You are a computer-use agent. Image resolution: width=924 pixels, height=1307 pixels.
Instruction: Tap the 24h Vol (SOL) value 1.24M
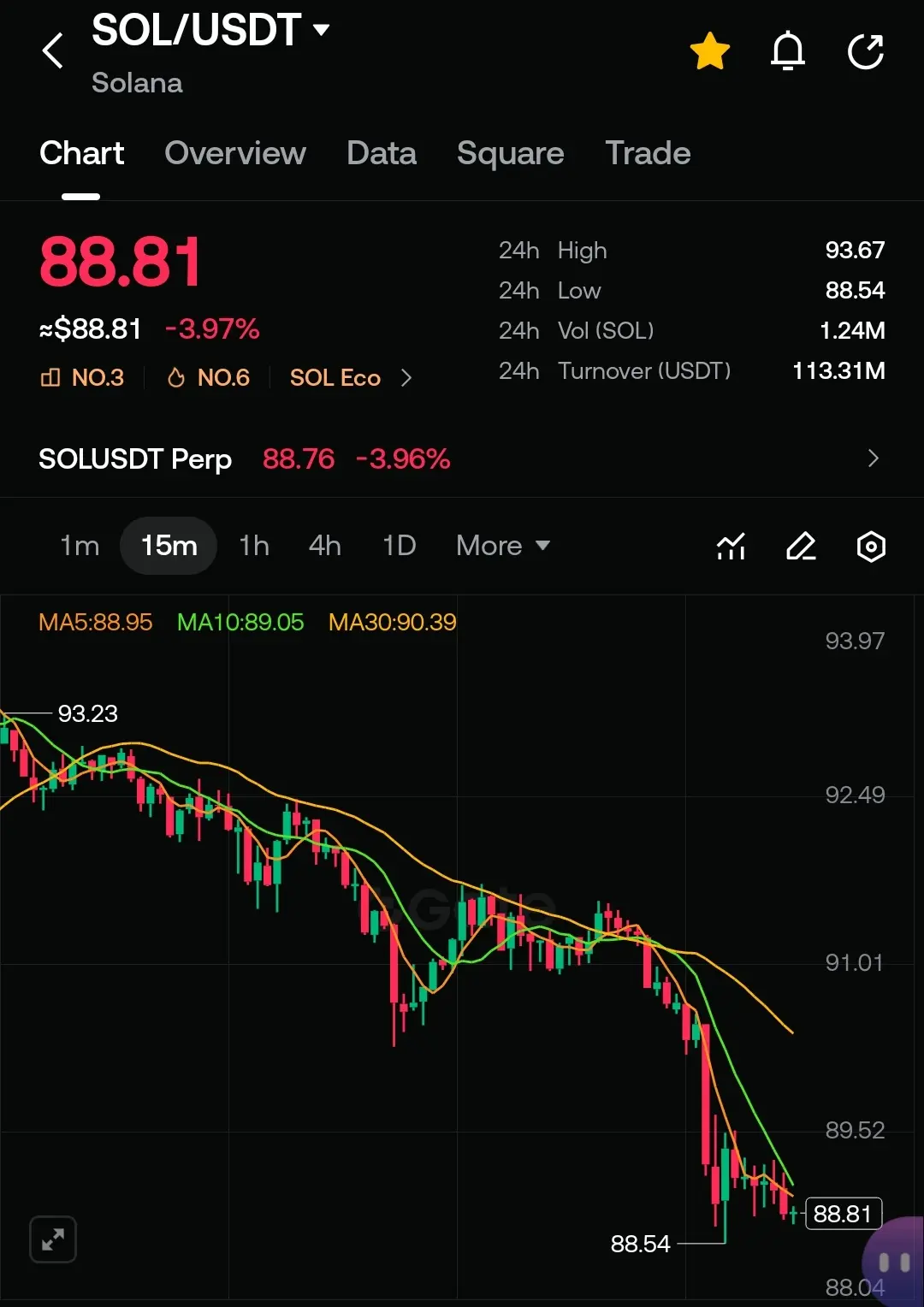click(852, 330)
